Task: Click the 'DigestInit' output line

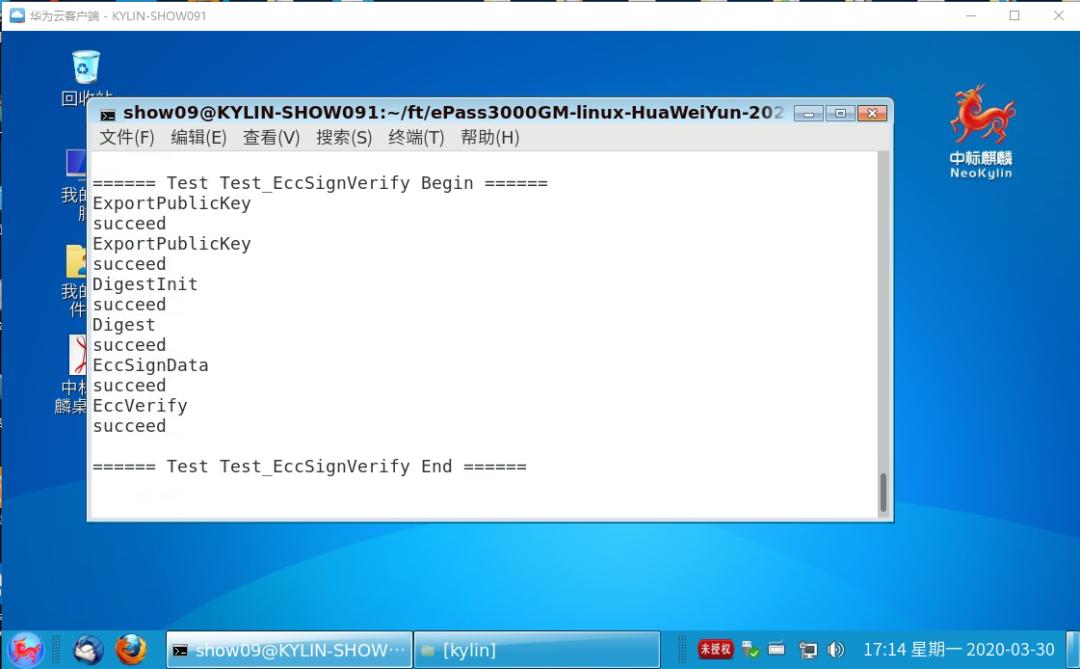Action: (x=145, y=285)
